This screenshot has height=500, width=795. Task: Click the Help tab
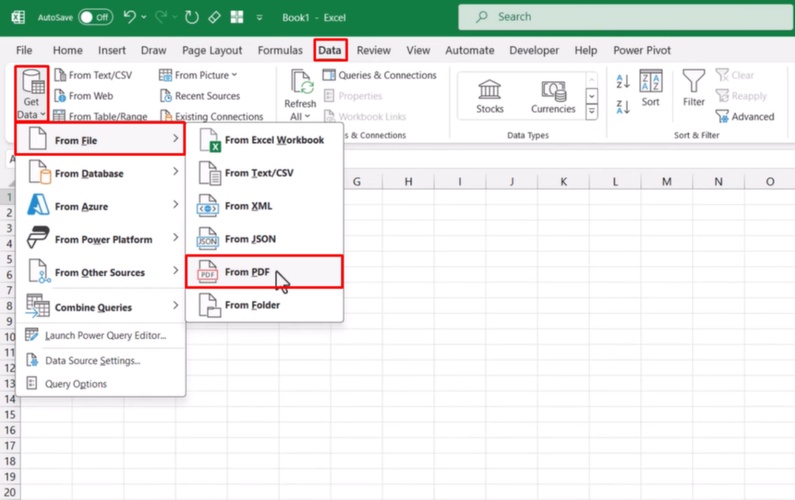[x=586, y=50]
